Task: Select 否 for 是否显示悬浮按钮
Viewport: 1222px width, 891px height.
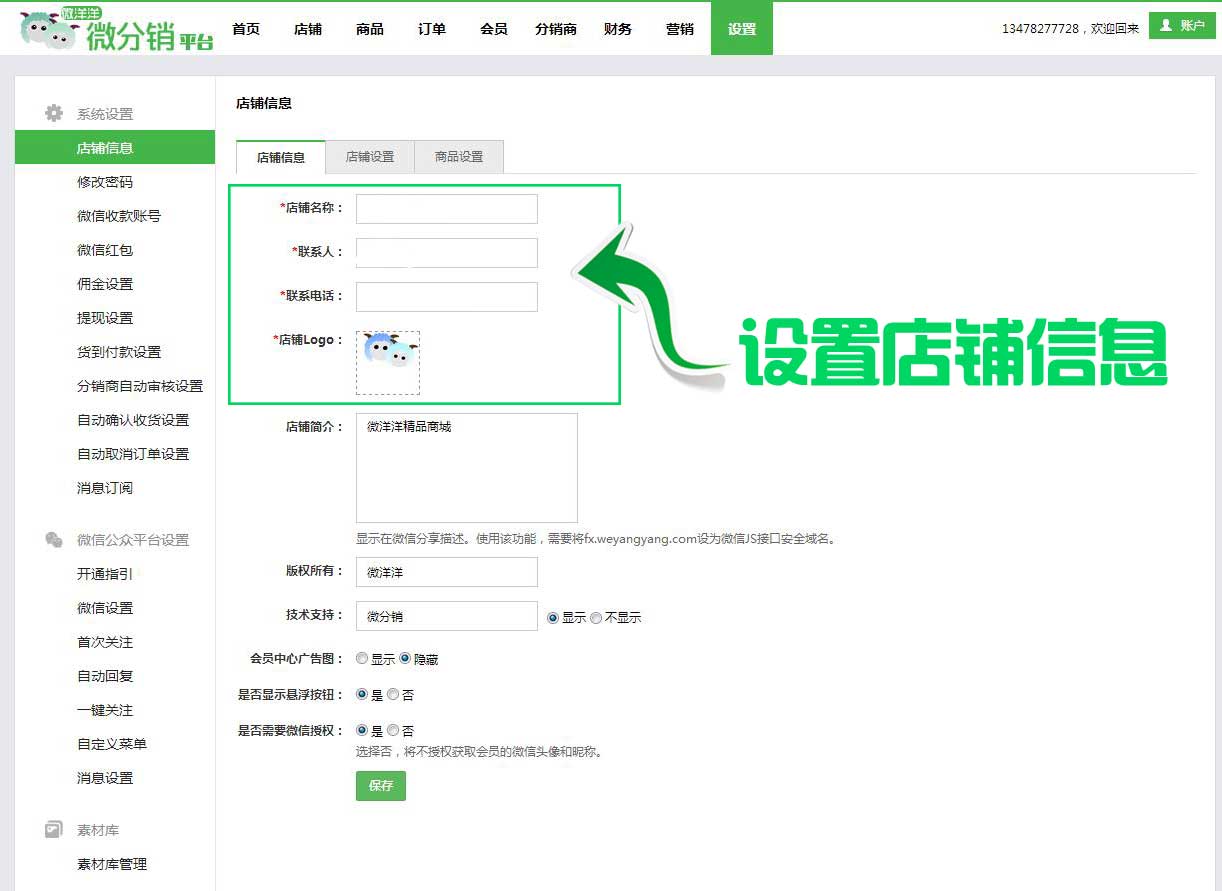Action: pyautogui.click(x=393, y=694)
